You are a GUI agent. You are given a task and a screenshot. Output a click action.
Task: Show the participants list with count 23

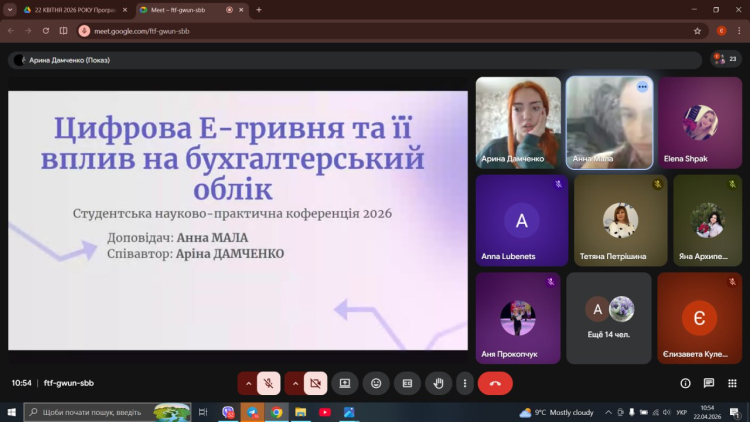726,59
